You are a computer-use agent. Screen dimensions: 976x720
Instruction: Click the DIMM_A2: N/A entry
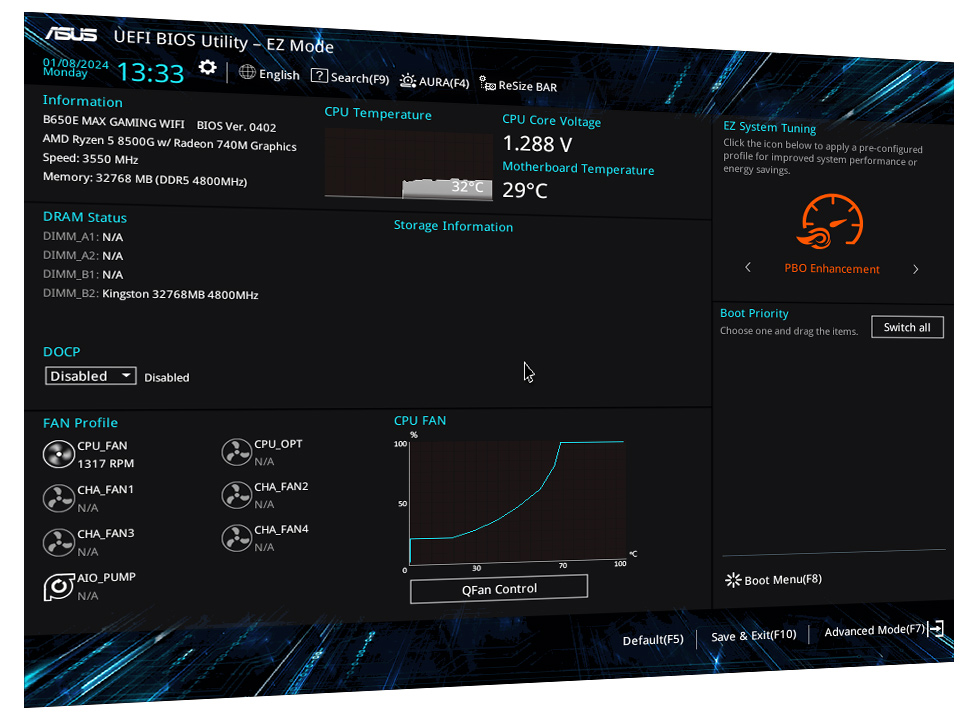coord(83,255)
